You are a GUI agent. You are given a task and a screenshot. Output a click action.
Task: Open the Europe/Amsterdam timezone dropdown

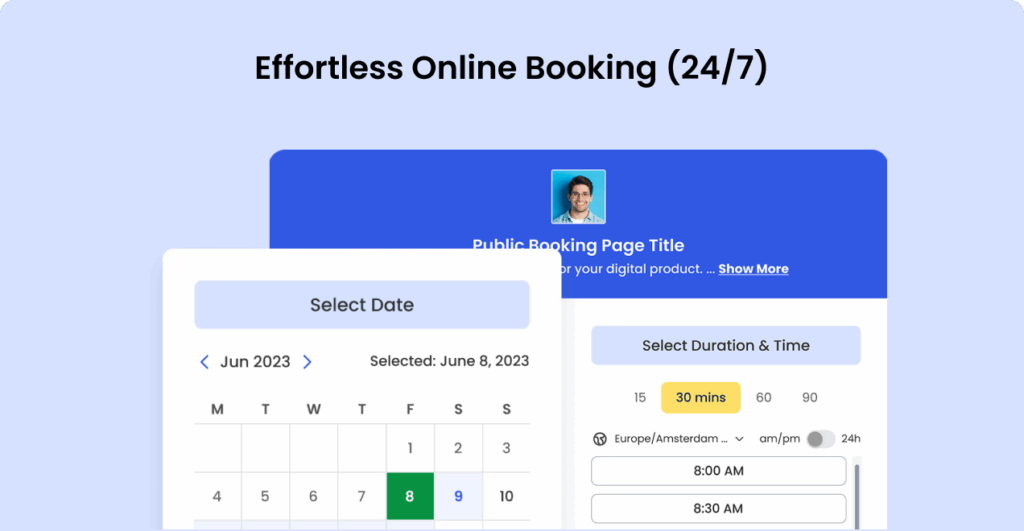(x=679, y=439)
